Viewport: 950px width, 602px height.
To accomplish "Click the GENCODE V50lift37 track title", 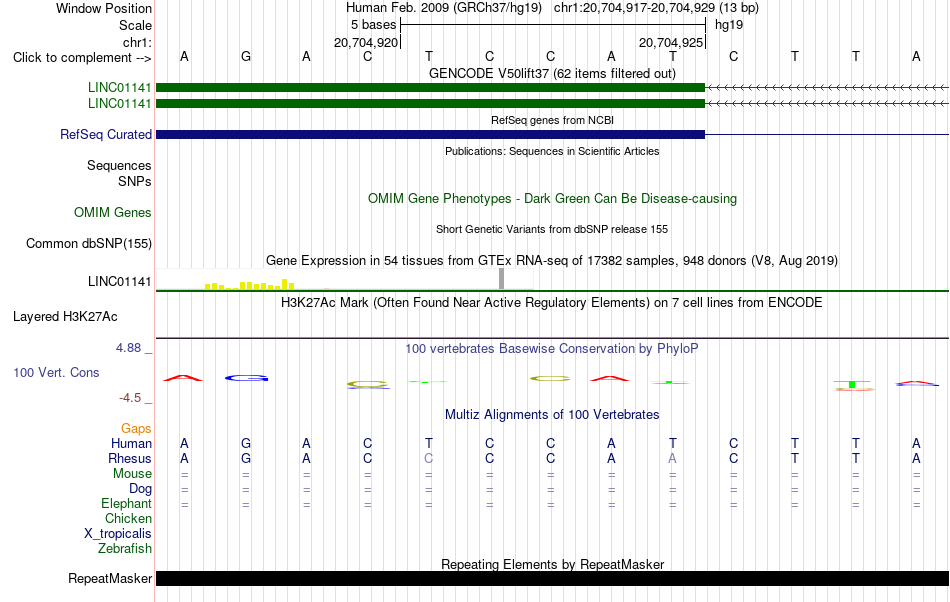I will click(552, 73).
